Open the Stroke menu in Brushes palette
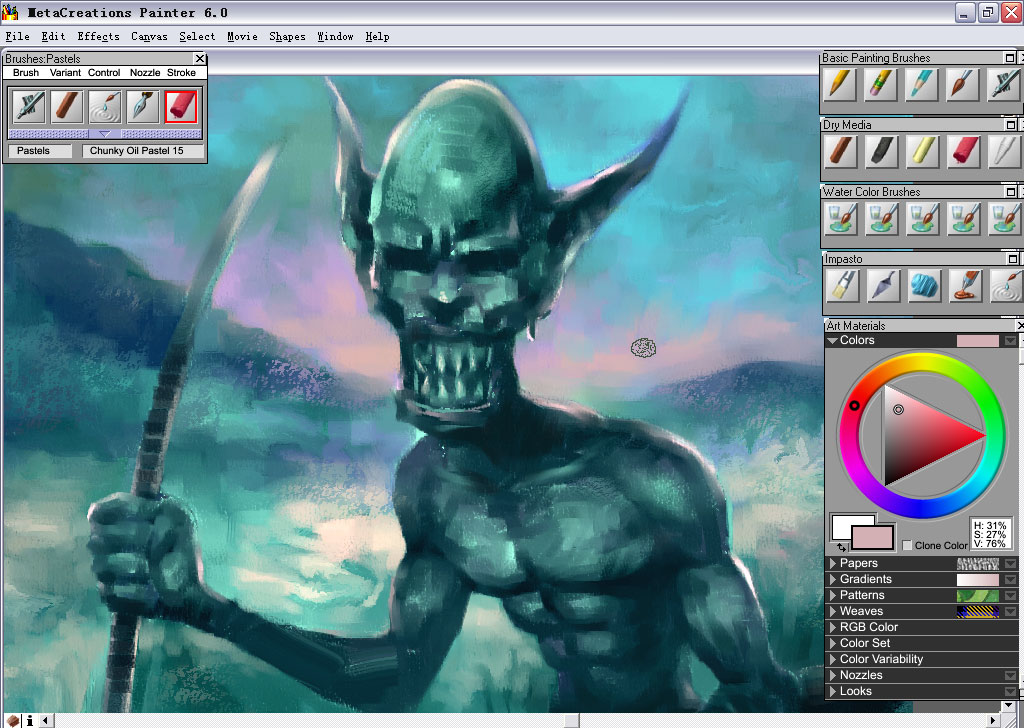Image resolution: width=1024 pixels, height=728 pixels. click(181, 72)
